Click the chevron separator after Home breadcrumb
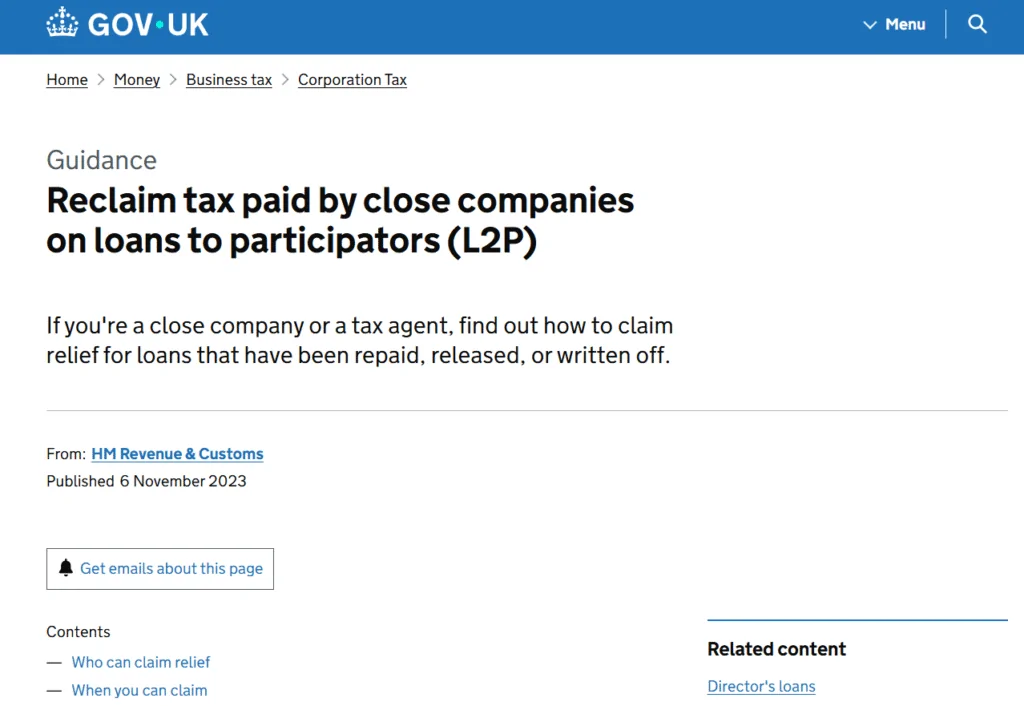Screen dimensions: 1024x706 pos(101,80)
